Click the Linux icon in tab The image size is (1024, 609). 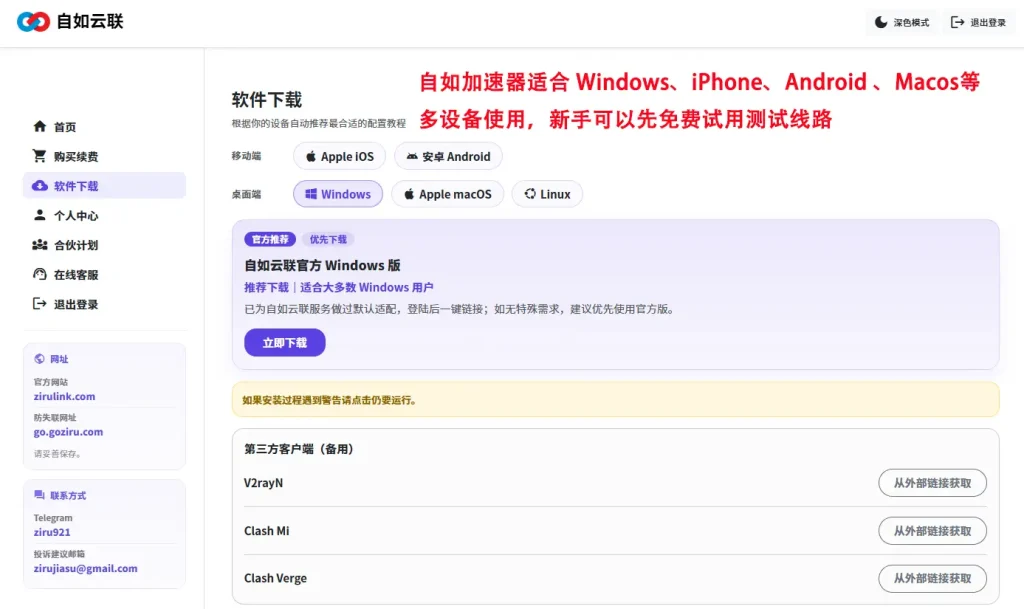pos(530,194)
